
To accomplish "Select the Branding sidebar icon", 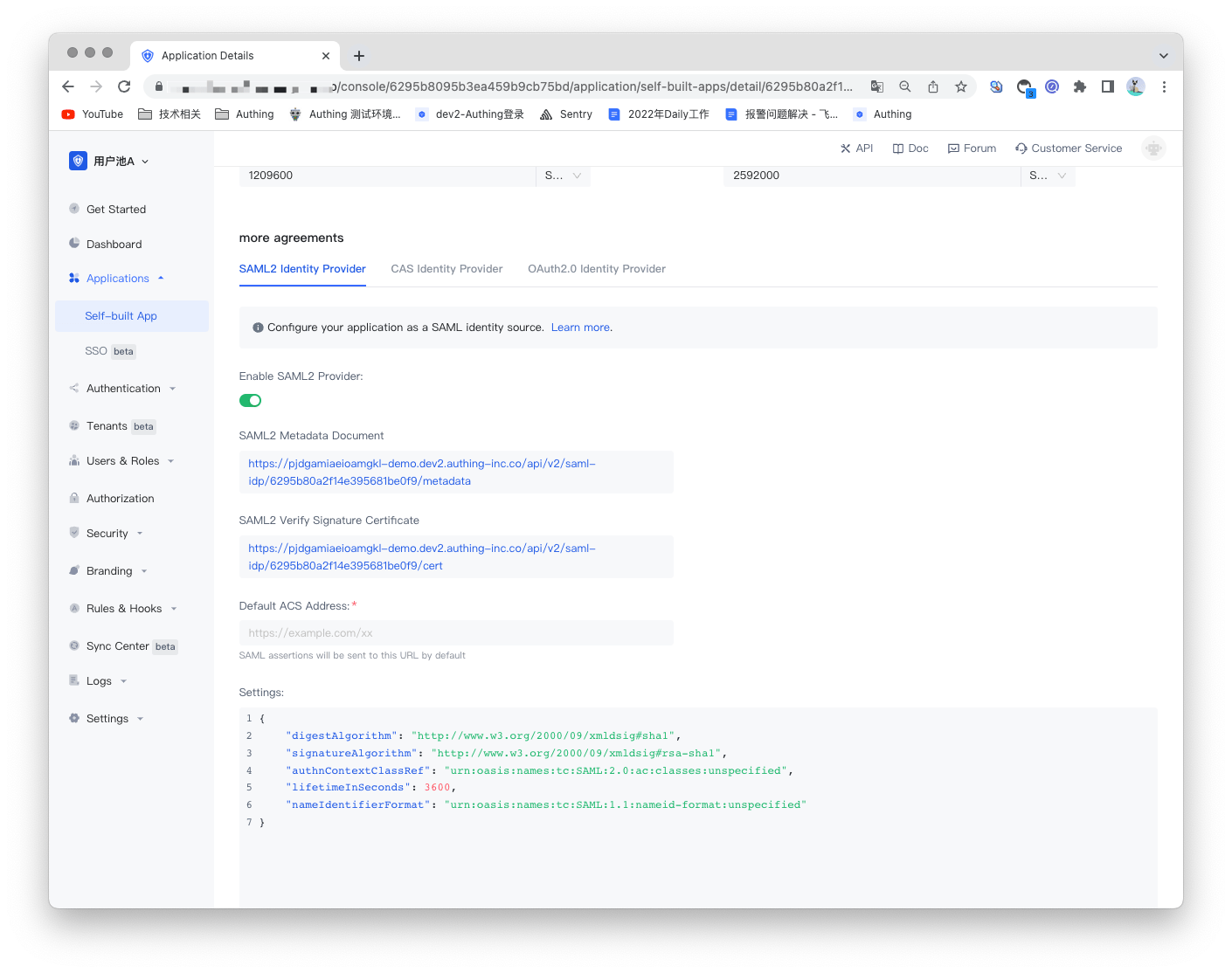I will click(74, 570).
